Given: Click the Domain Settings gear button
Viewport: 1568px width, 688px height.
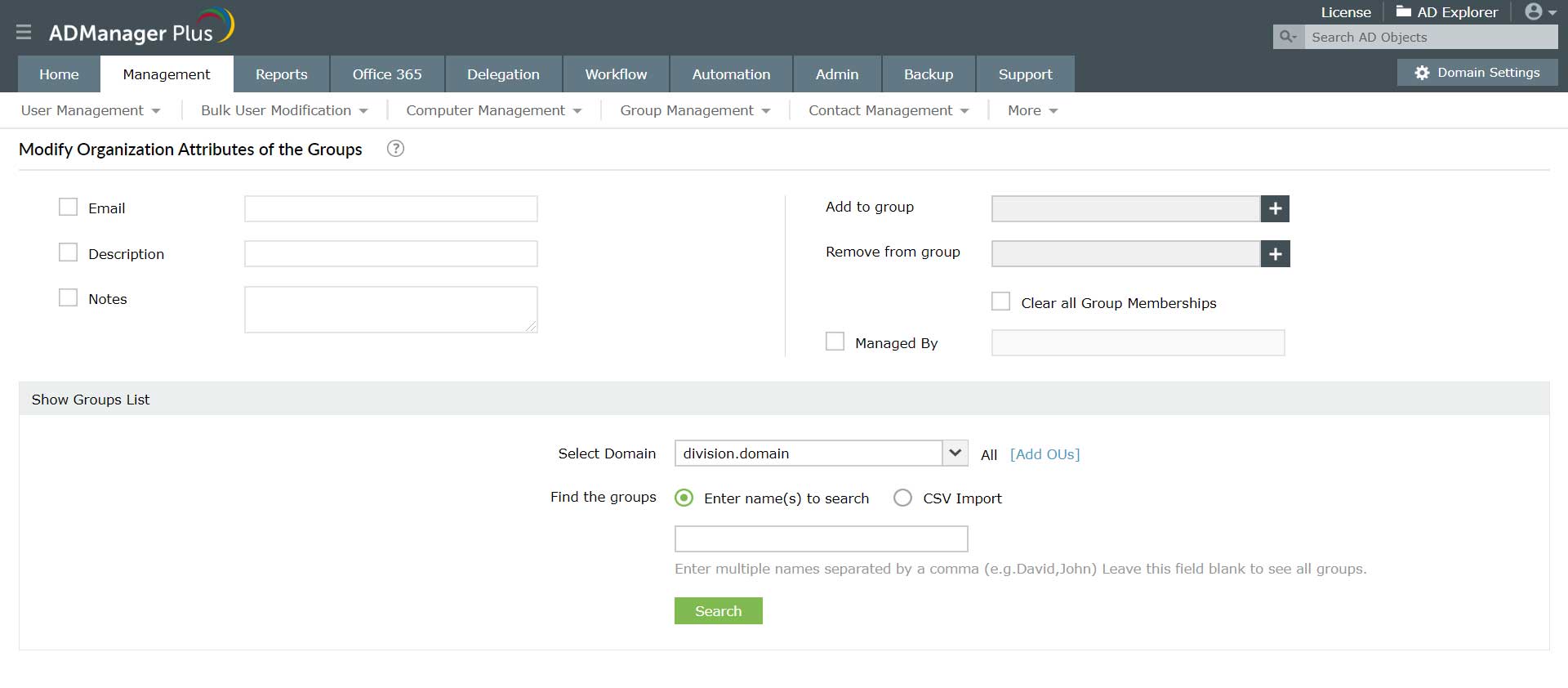Looking at the screenshot, I should (1477, 73).
